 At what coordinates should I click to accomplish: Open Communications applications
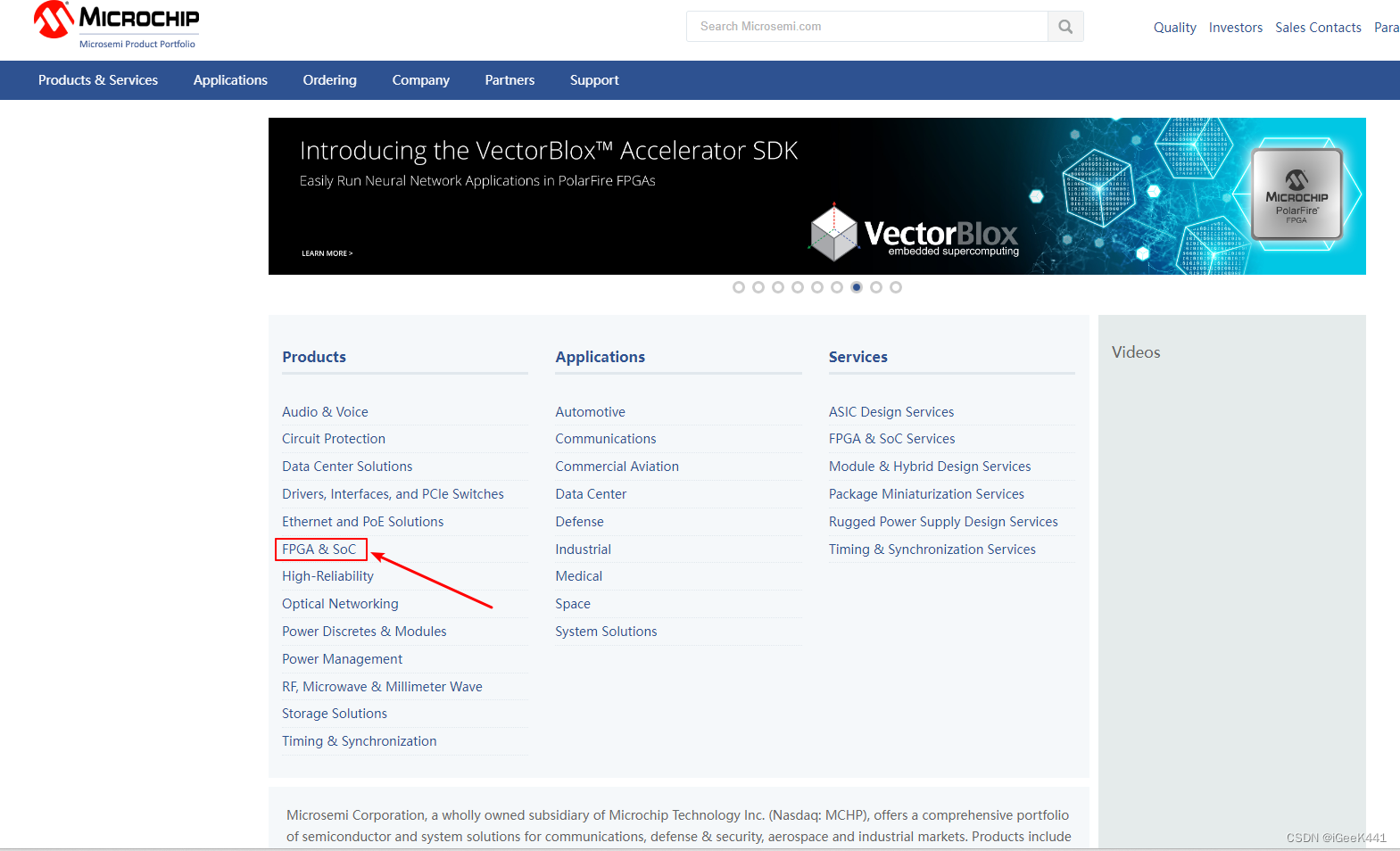click(605, 439)
